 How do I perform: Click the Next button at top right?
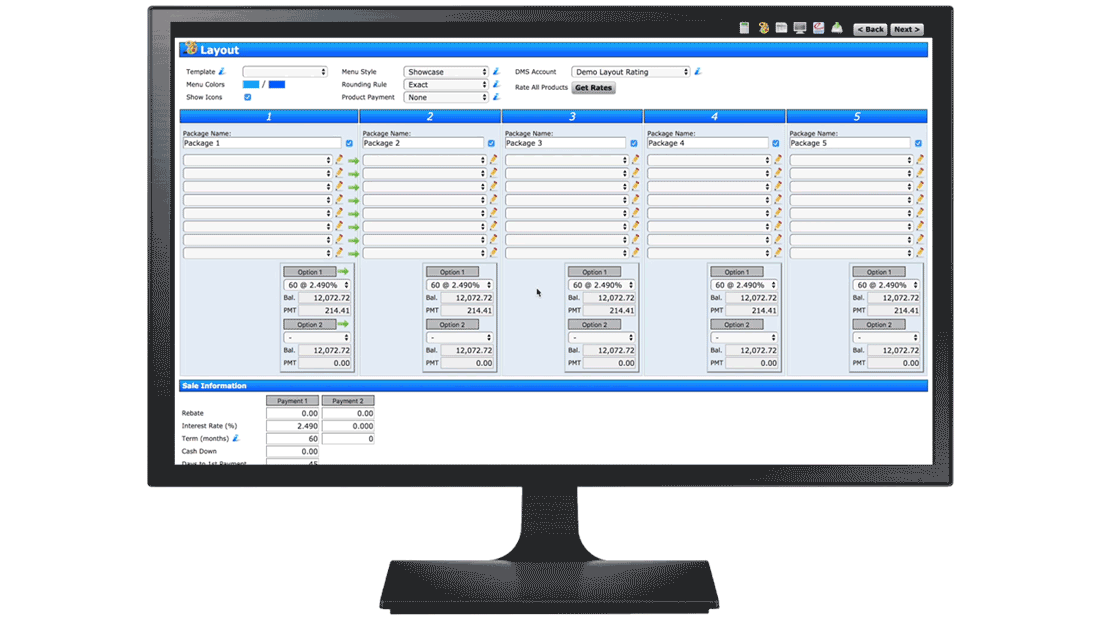(x=905, y=29)
